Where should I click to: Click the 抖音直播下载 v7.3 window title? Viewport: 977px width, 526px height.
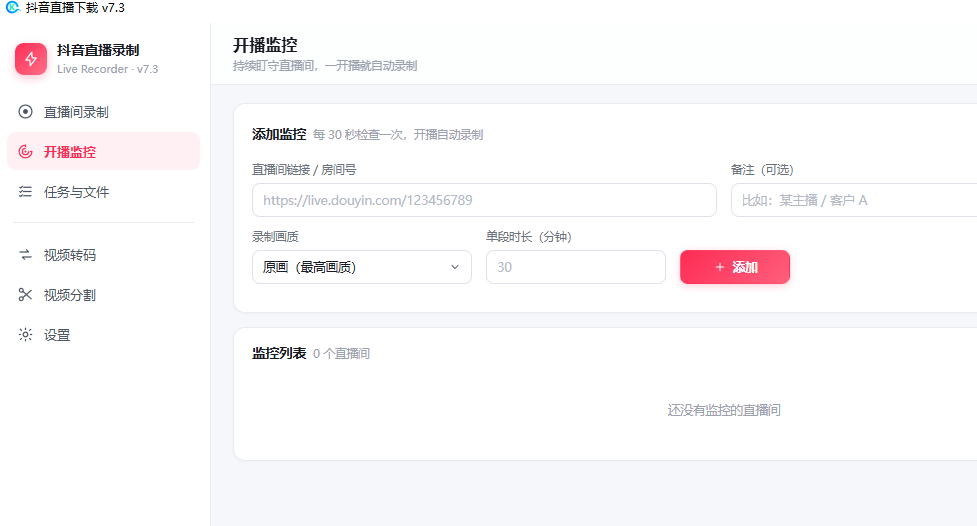pos(75,7)
